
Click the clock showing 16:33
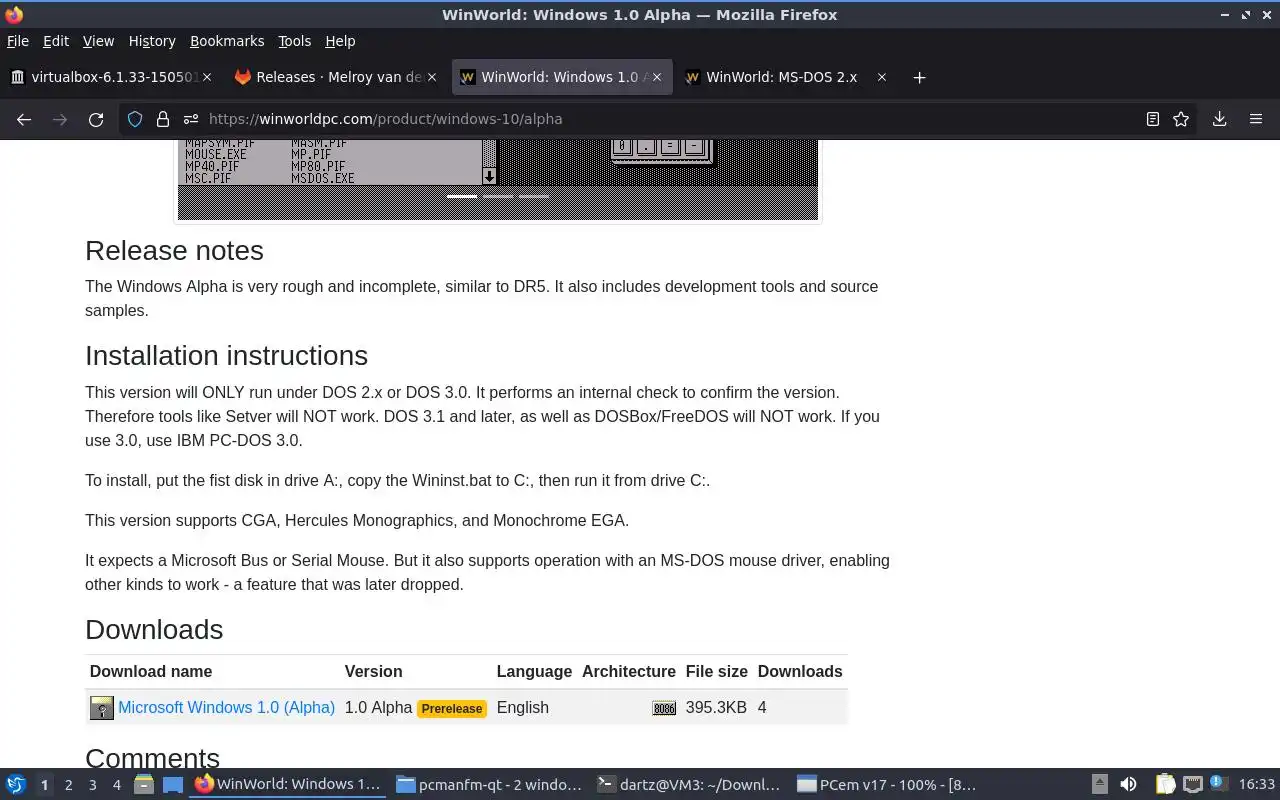coord(1257,784)
